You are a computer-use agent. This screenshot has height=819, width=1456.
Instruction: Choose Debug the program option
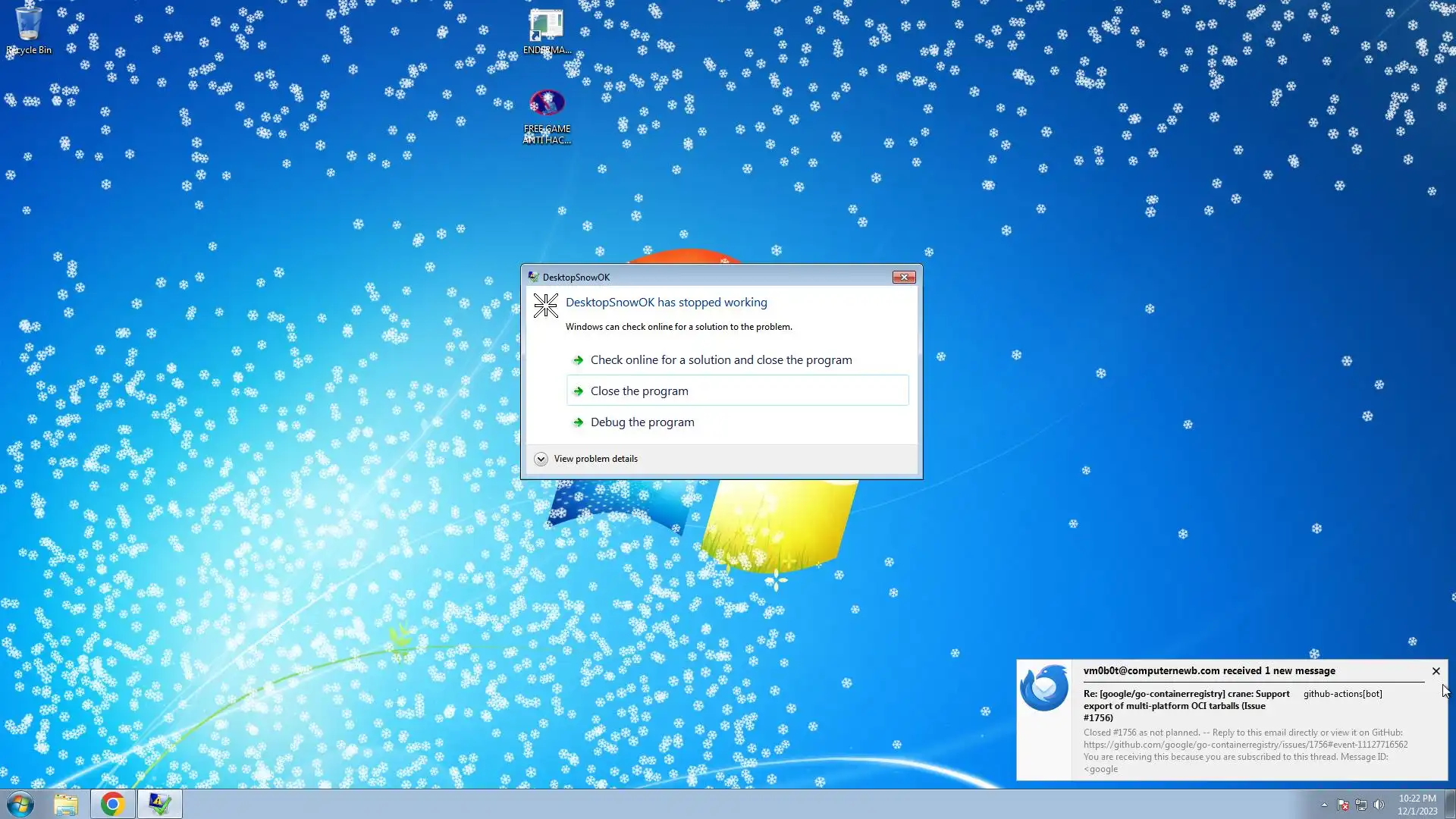point(642,422)
